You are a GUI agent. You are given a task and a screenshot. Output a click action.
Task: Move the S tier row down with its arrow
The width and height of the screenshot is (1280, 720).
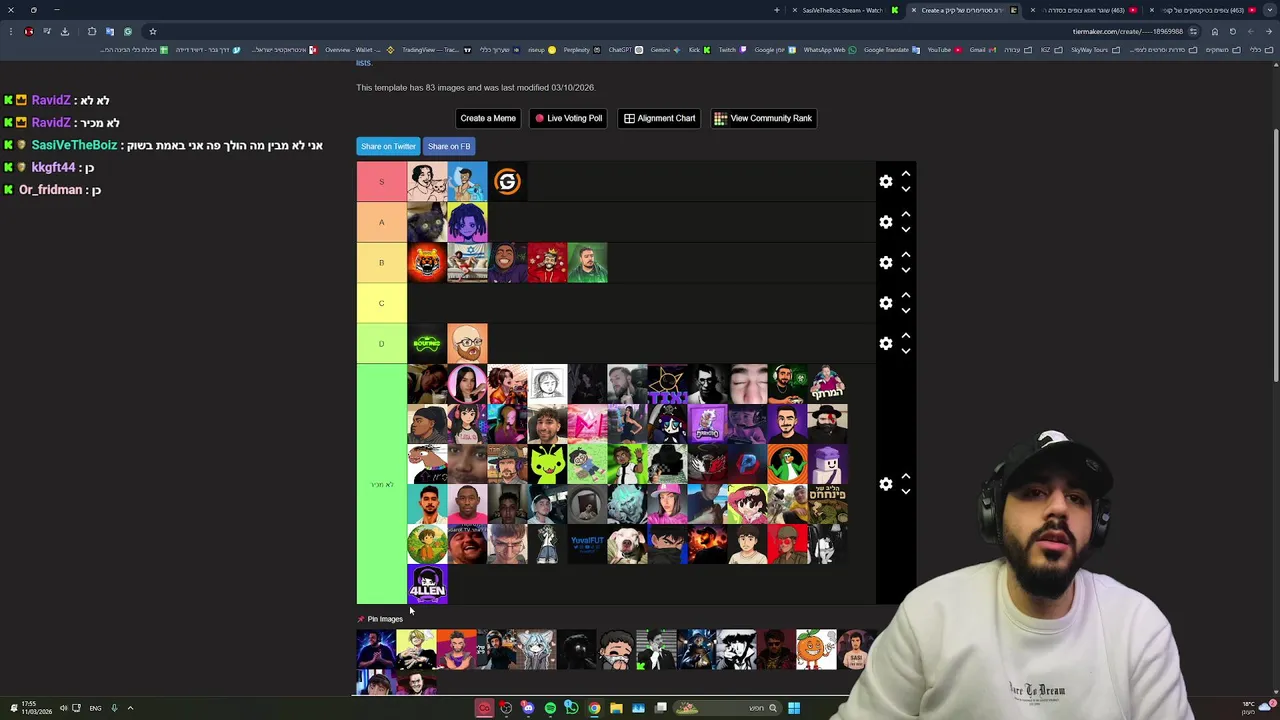coord(906,189)
